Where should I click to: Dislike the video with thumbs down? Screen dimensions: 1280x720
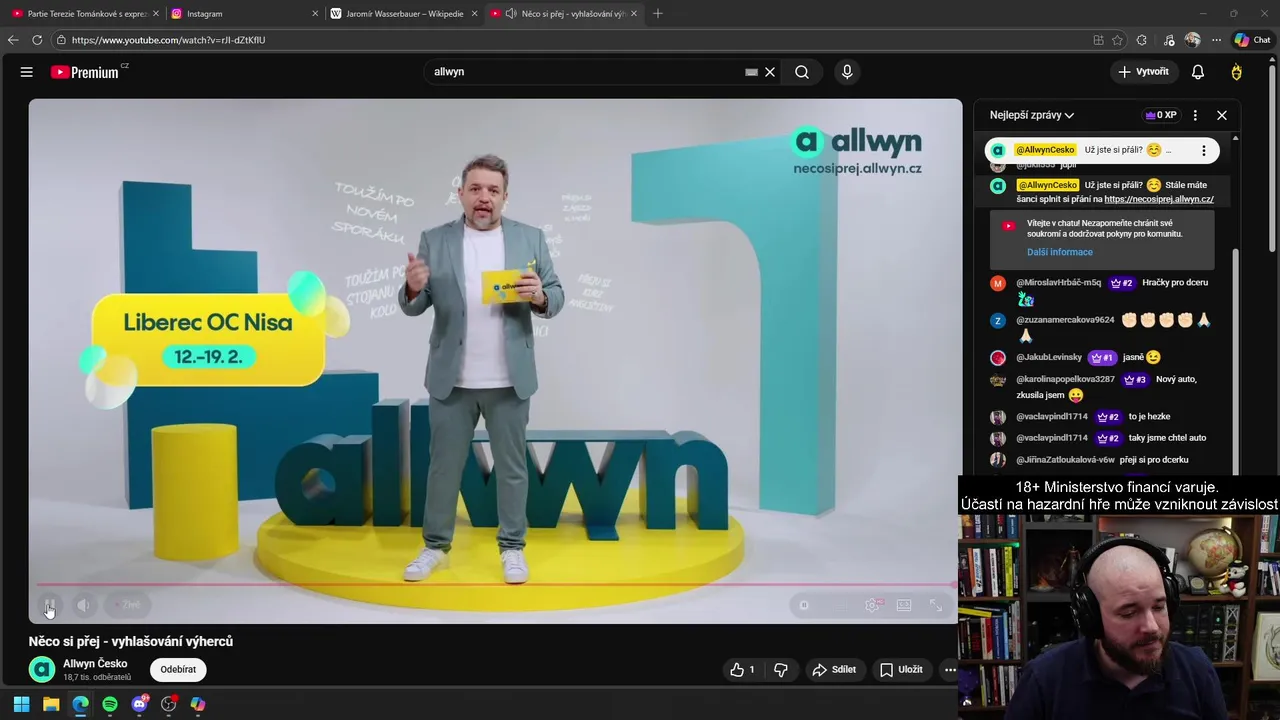click(x=781, y=670)
